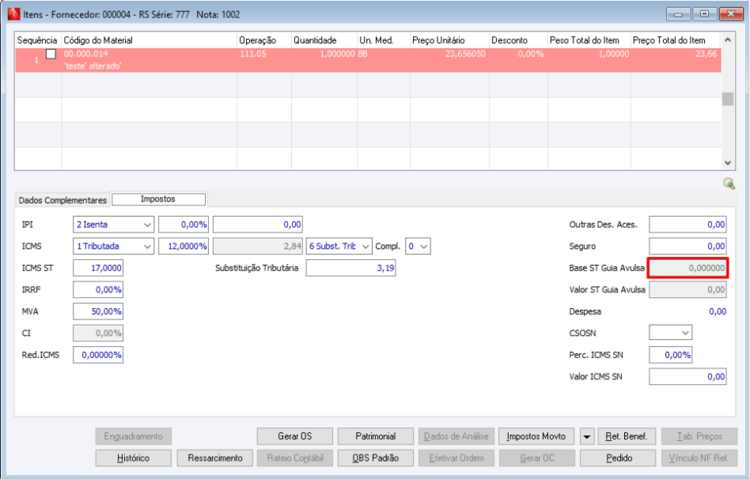Click the Ret. Benef. button
750x479 pixels.
point(627,436)
